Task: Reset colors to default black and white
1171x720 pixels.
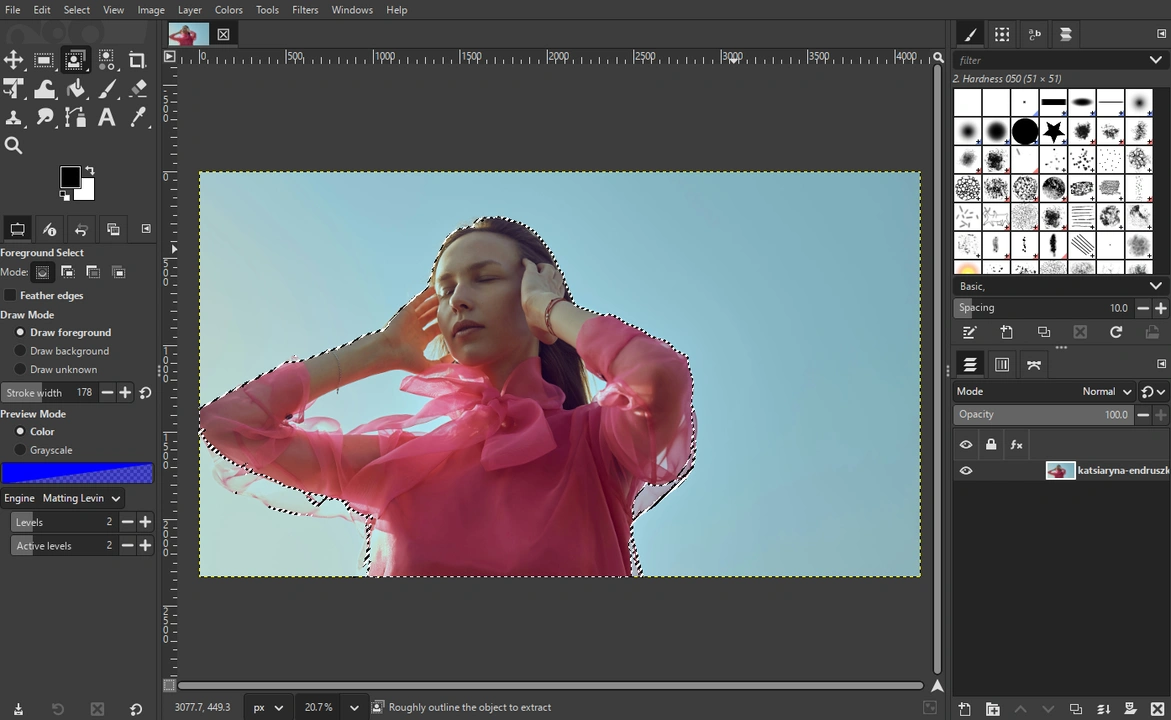Action: click(x=65, y=196)
